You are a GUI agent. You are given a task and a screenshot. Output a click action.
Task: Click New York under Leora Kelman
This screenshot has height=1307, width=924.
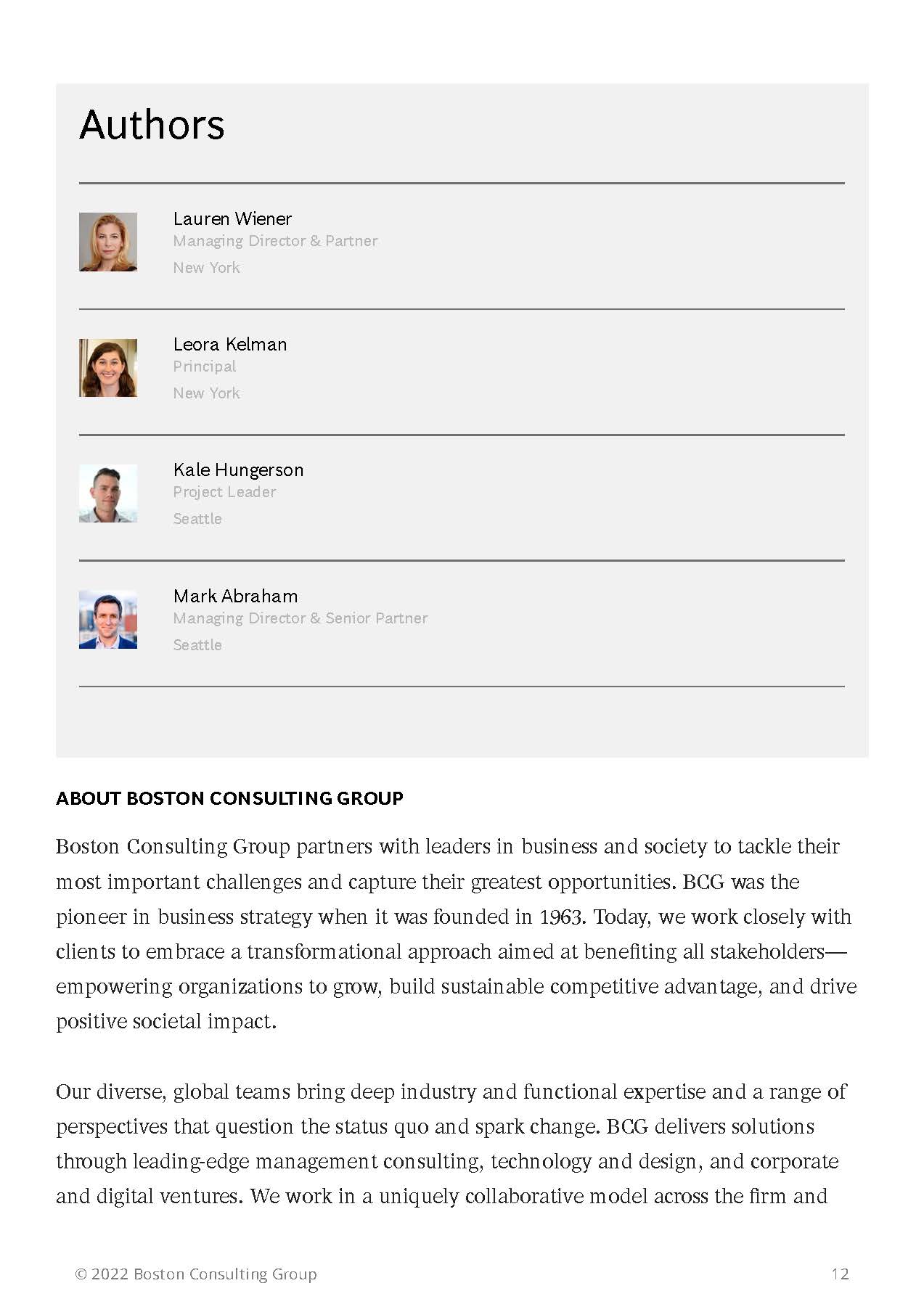coord(206,393)
